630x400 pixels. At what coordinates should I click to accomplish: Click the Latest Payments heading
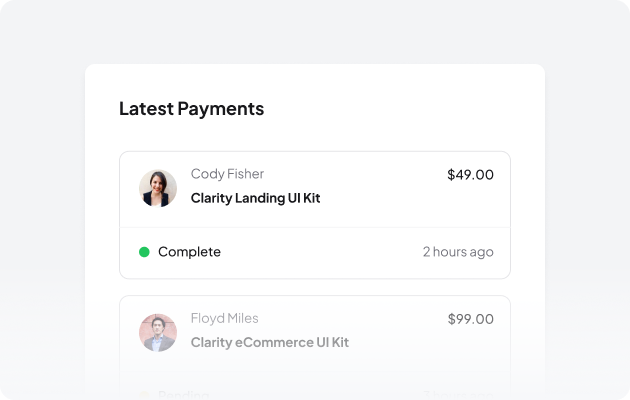(x=191, y=108)
